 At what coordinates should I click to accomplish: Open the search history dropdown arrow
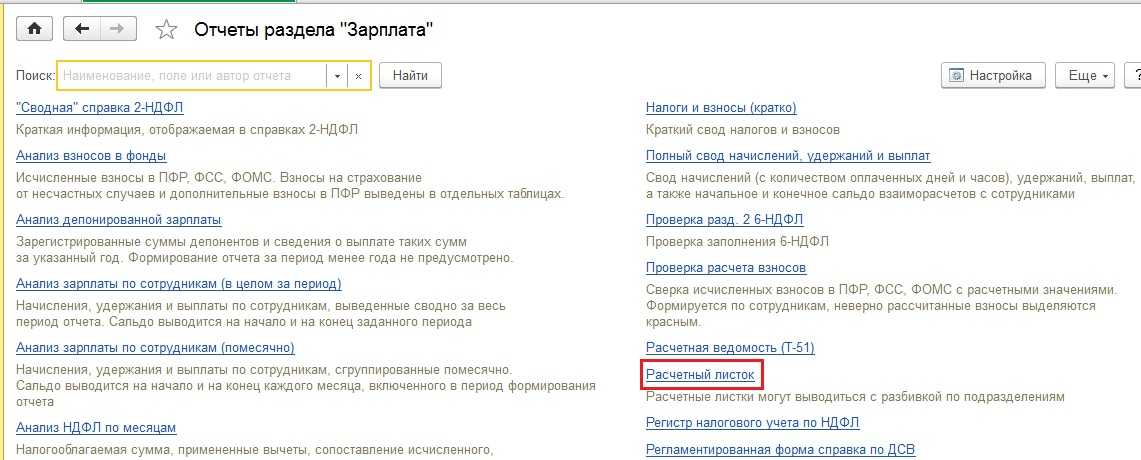click(x=337, y=76)
